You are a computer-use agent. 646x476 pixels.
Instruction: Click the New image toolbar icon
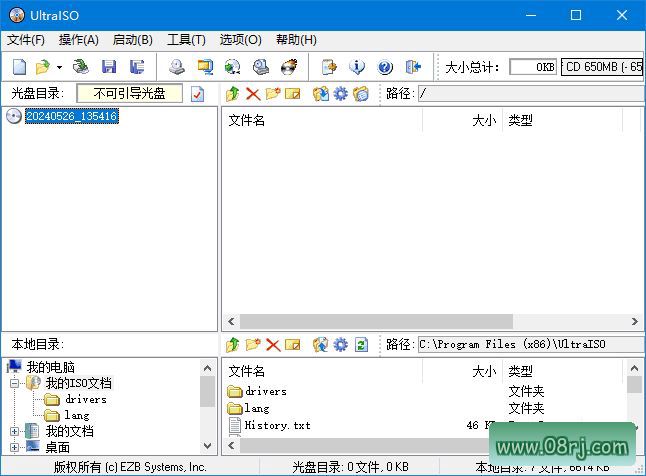[19, 67]
